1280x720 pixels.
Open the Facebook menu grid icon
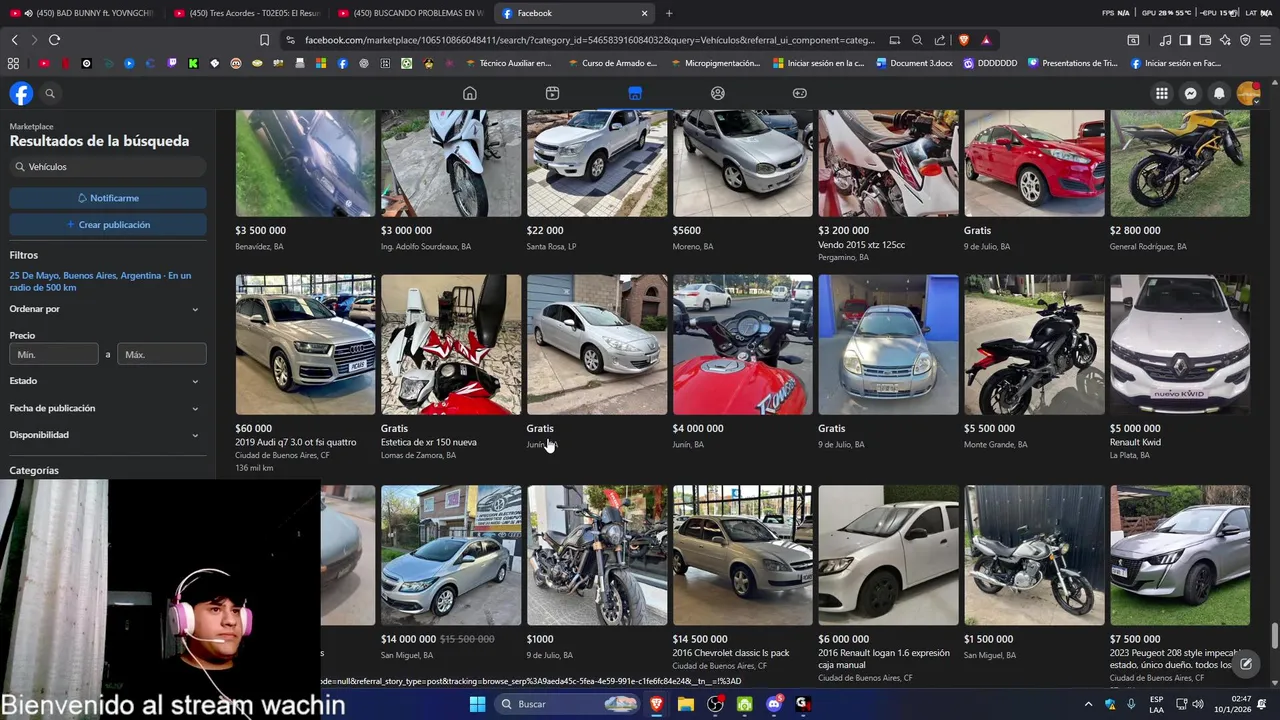pyautogui.click(x=1161, y=93)
